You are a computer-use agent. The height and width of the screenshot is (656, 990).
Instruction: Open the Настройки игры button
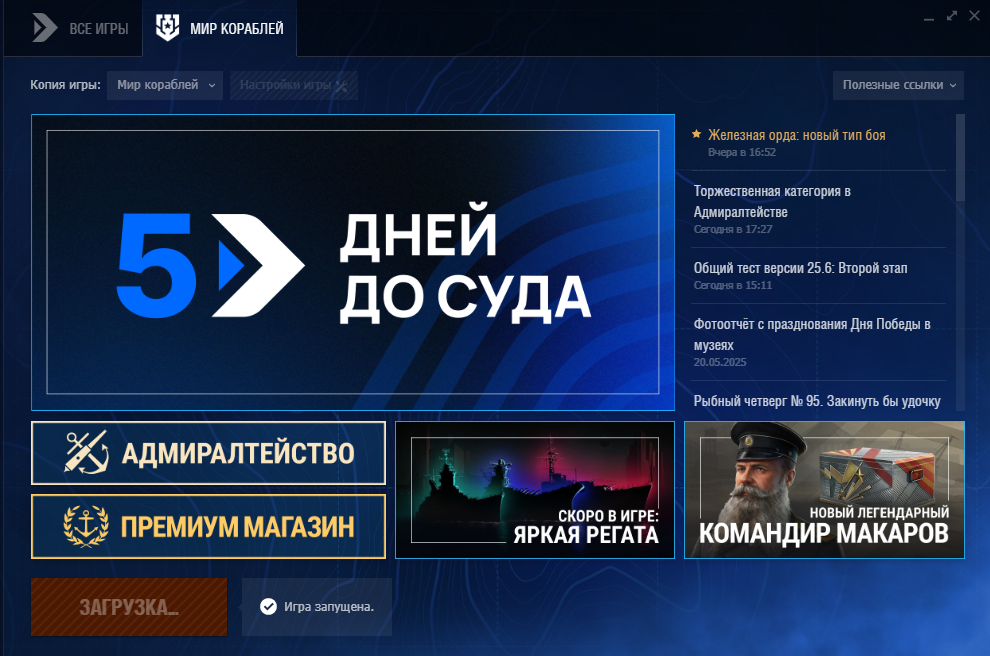(294, 85)
